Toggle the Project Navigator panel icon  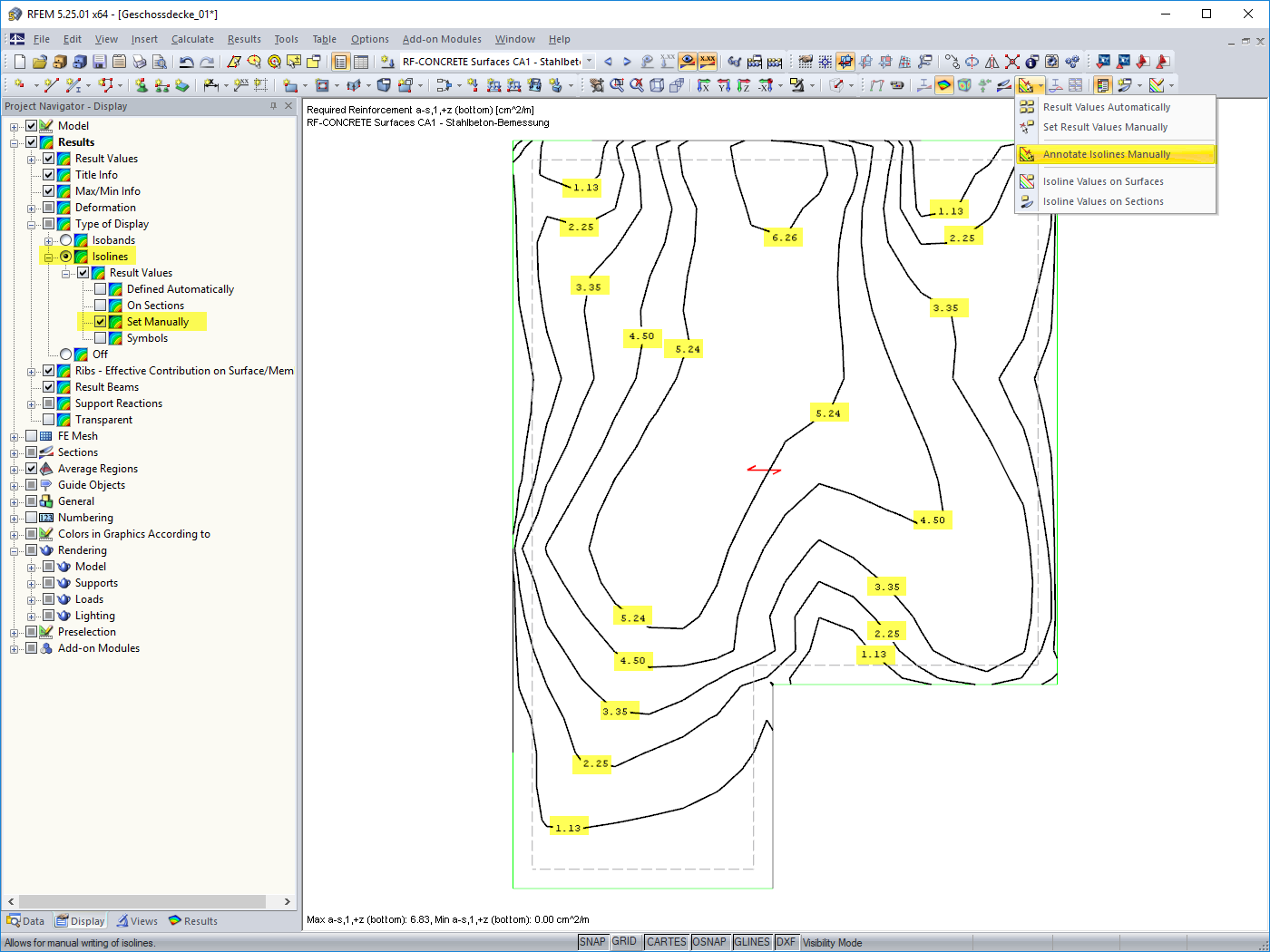pos(341,62)
